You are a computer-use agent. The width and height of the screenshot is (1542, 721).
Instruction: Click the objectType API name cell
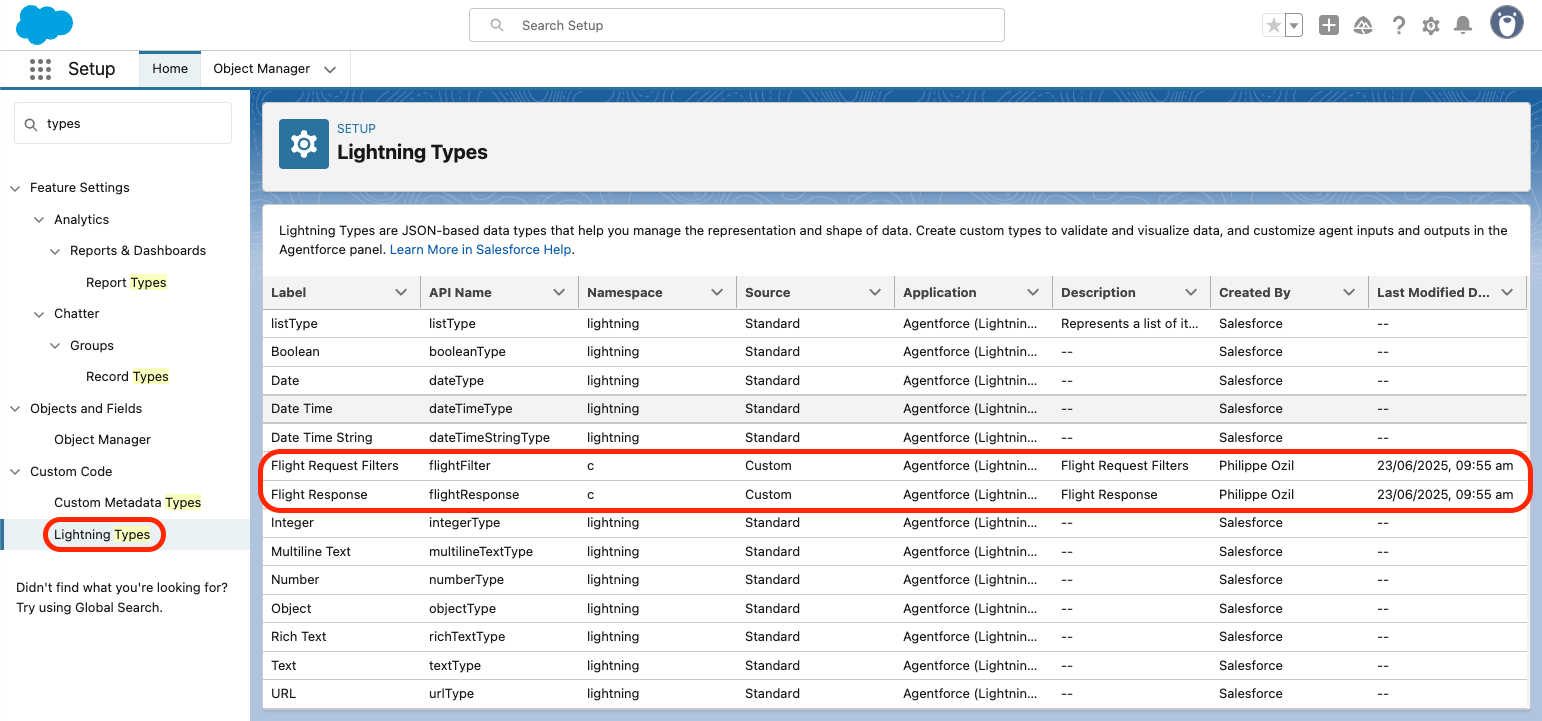462,609
